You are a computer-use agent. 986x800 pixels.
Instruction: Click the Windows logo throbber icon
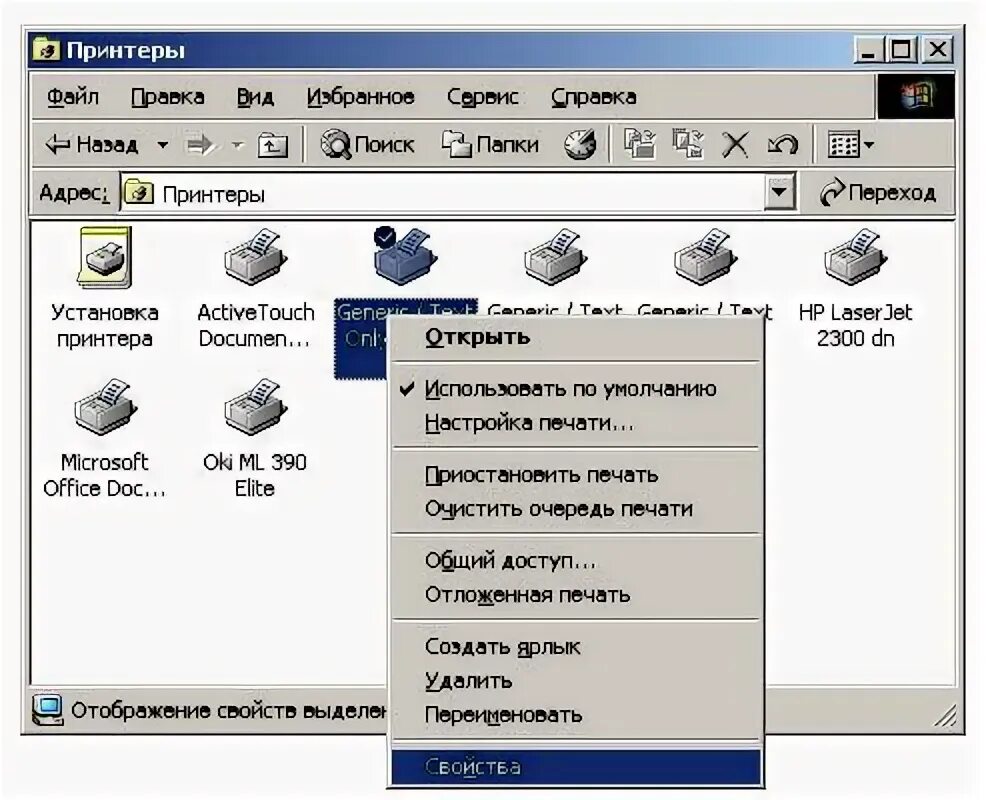pos(916,96)
